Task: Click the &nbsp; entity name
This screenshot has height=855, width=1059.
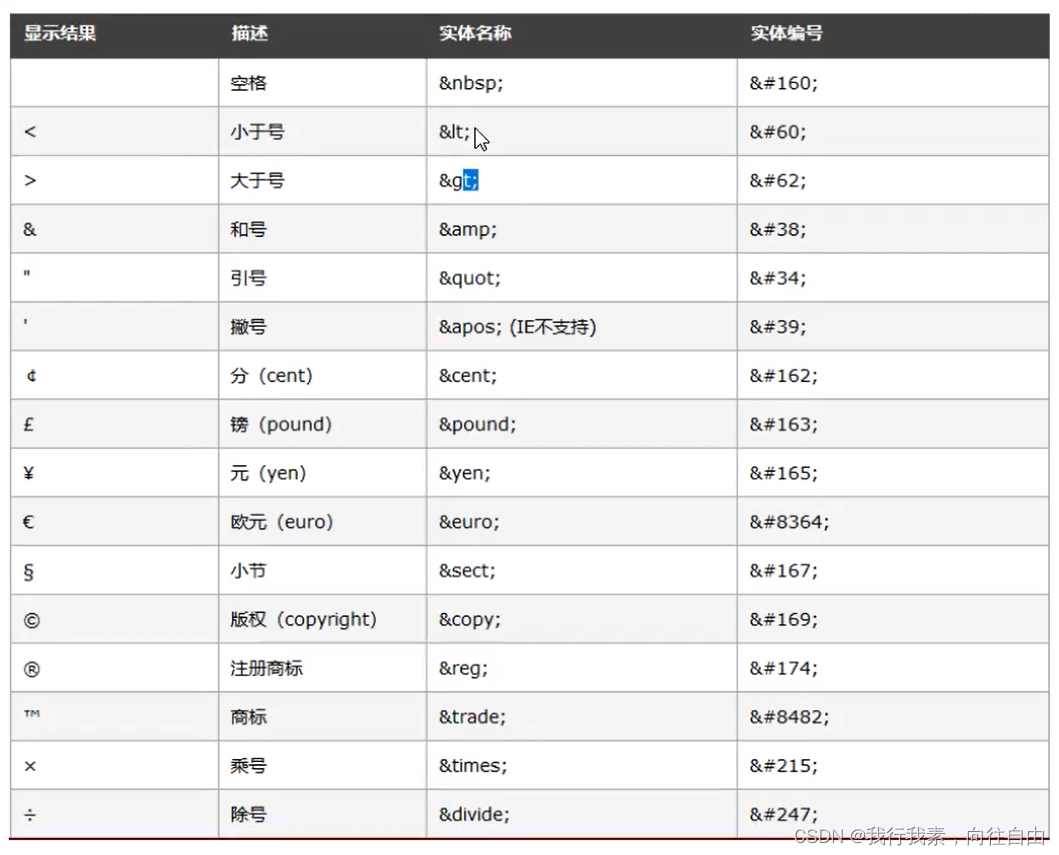Action: coord(471,83)
